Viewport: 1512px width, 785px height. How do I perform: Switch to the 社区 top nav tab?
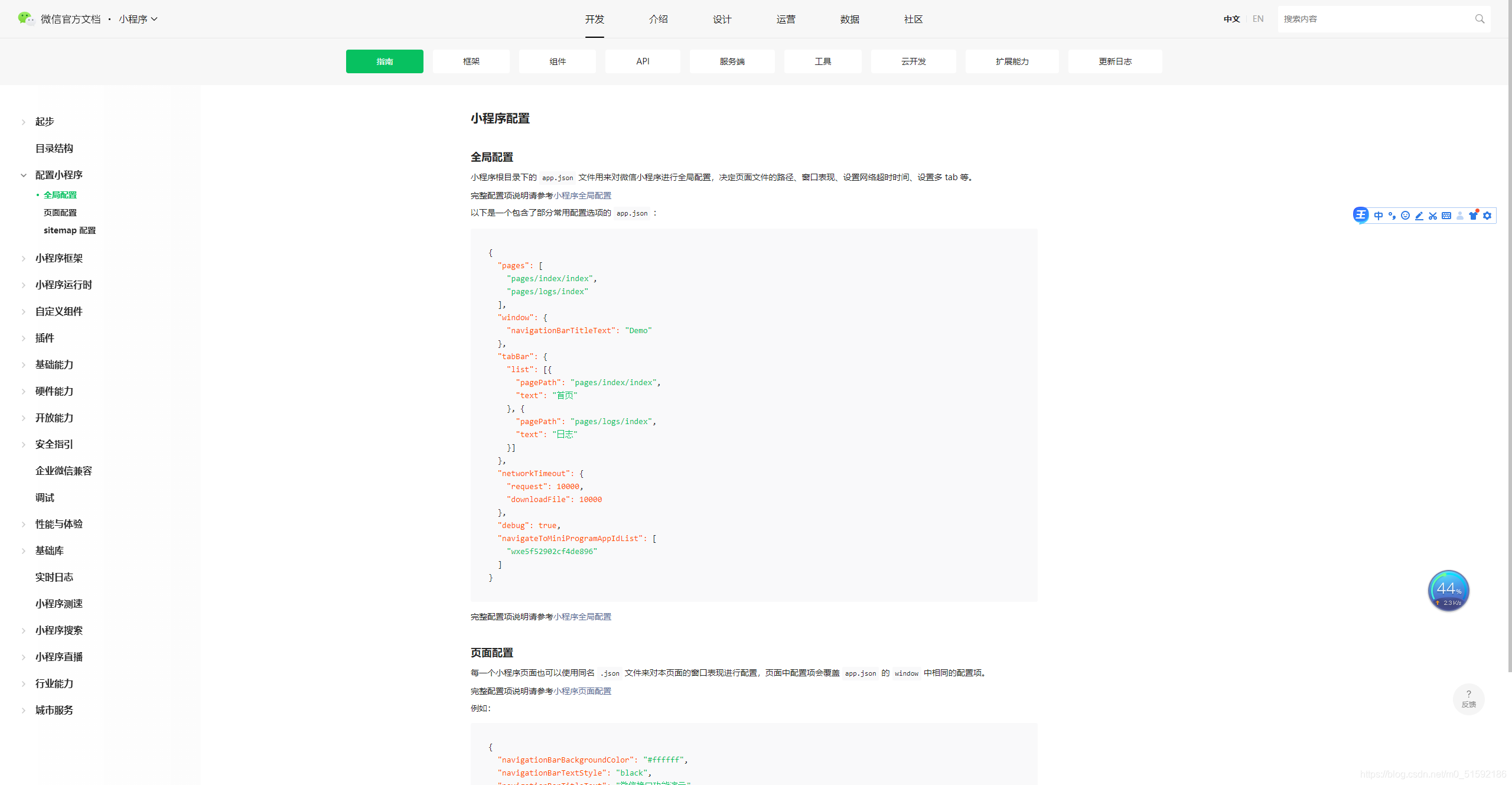pyautogui.click(x=914, y=19)
